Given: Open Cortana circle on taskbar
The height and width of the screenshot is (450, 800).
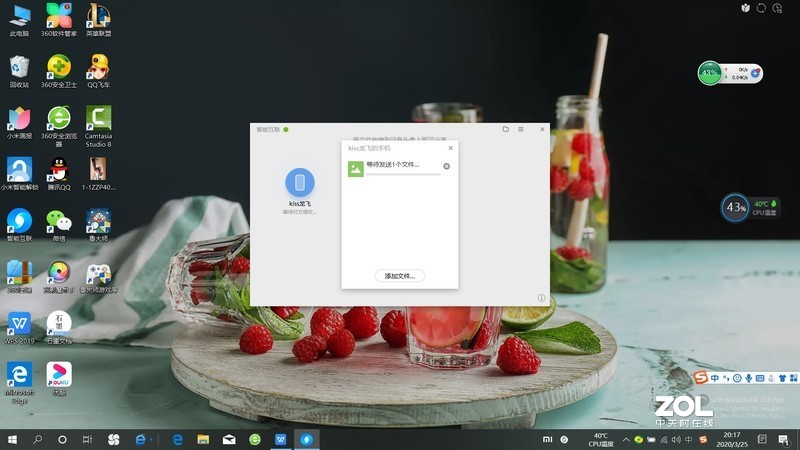Looking at the screenshot, I should pos(62,439).
